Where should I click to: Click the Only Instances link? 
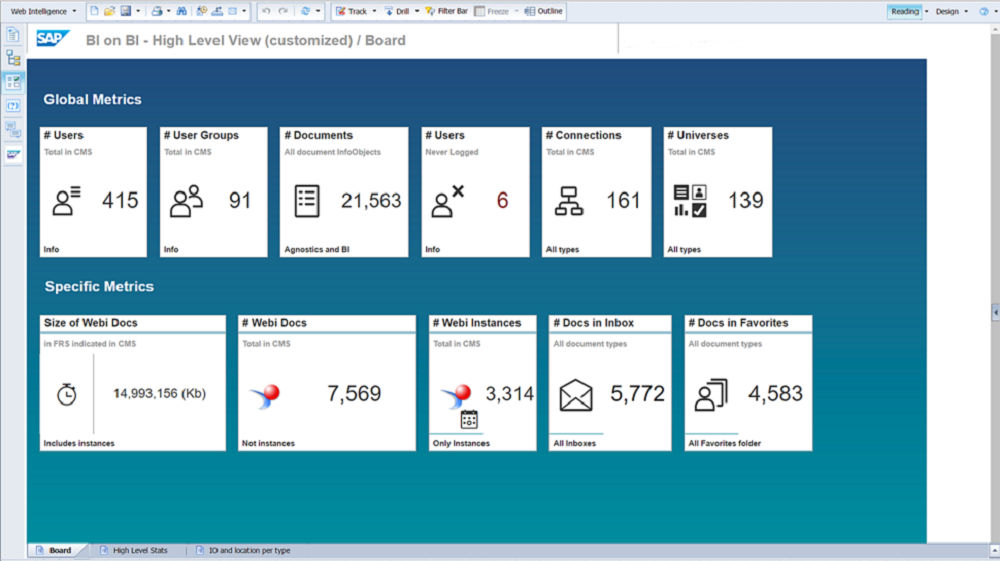coord(461,443)
